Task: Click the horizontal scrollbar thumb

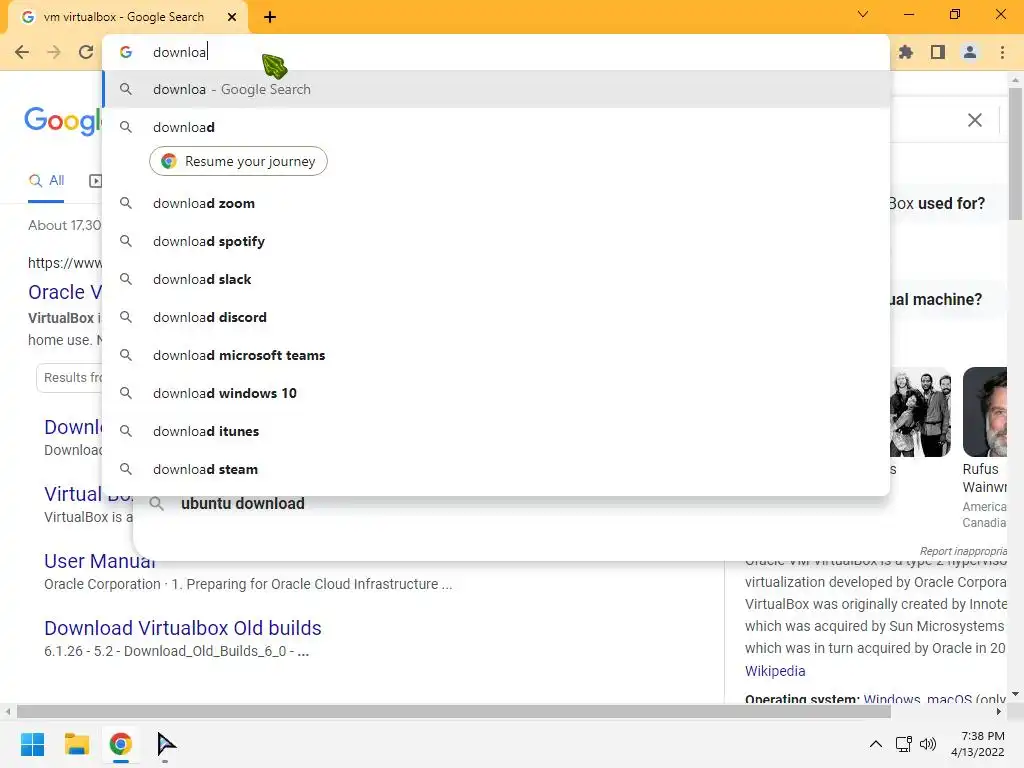Action: (453, 712)
